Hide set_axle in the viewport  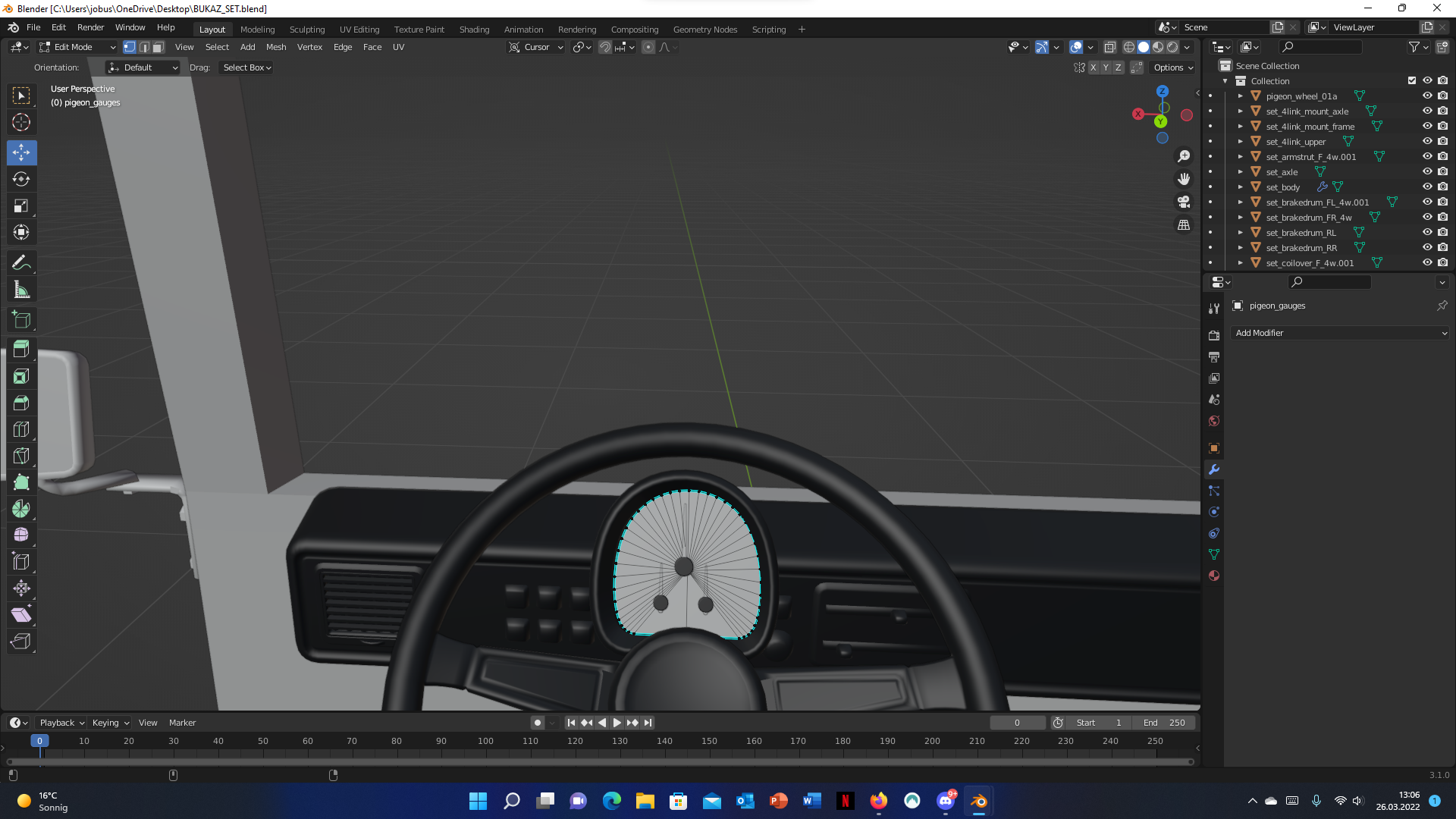tap(1426, 172)
